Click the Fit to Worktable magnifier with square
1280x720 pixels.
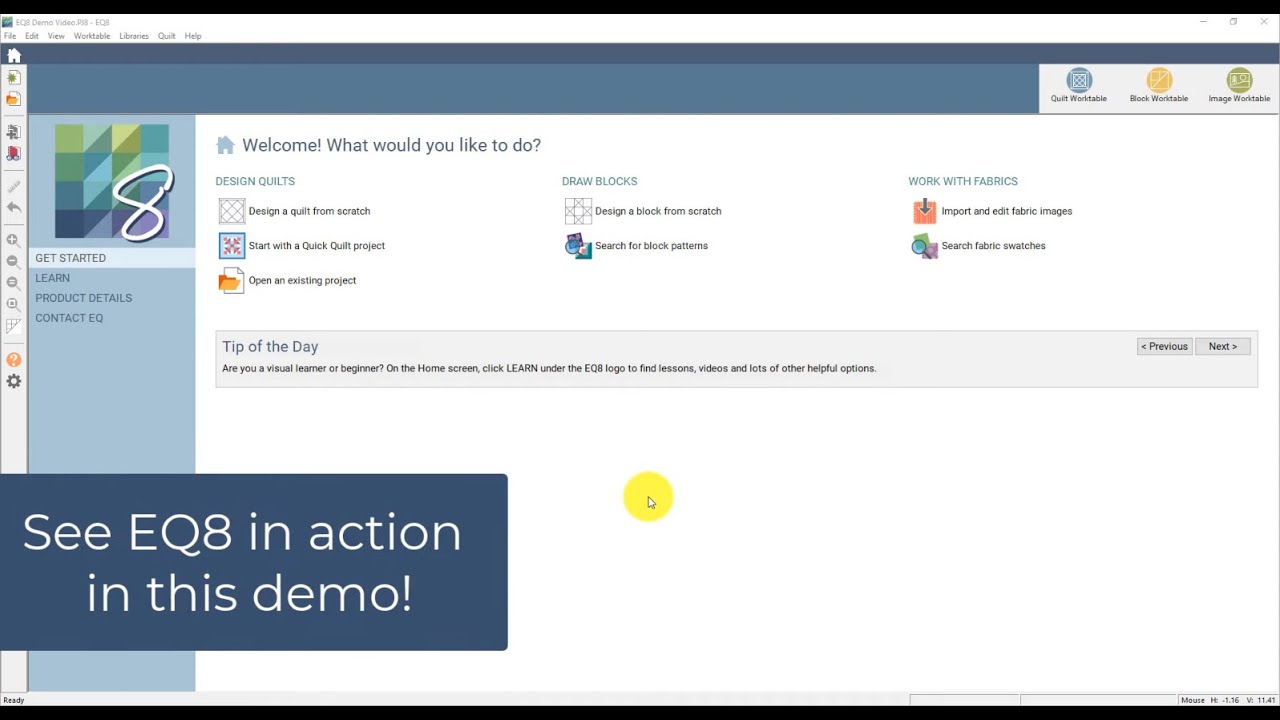tap(13, 304)
